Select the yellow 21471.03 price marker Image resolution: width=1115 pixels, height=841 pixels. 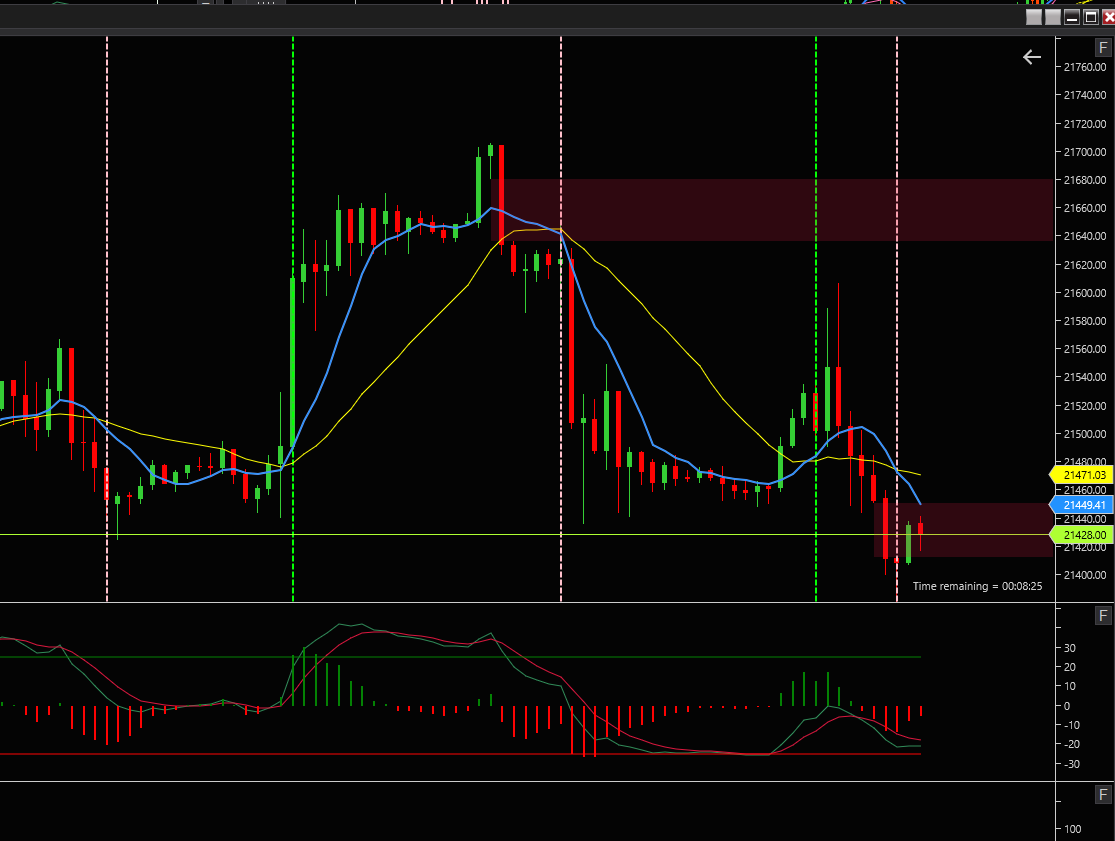[1080, 475]
